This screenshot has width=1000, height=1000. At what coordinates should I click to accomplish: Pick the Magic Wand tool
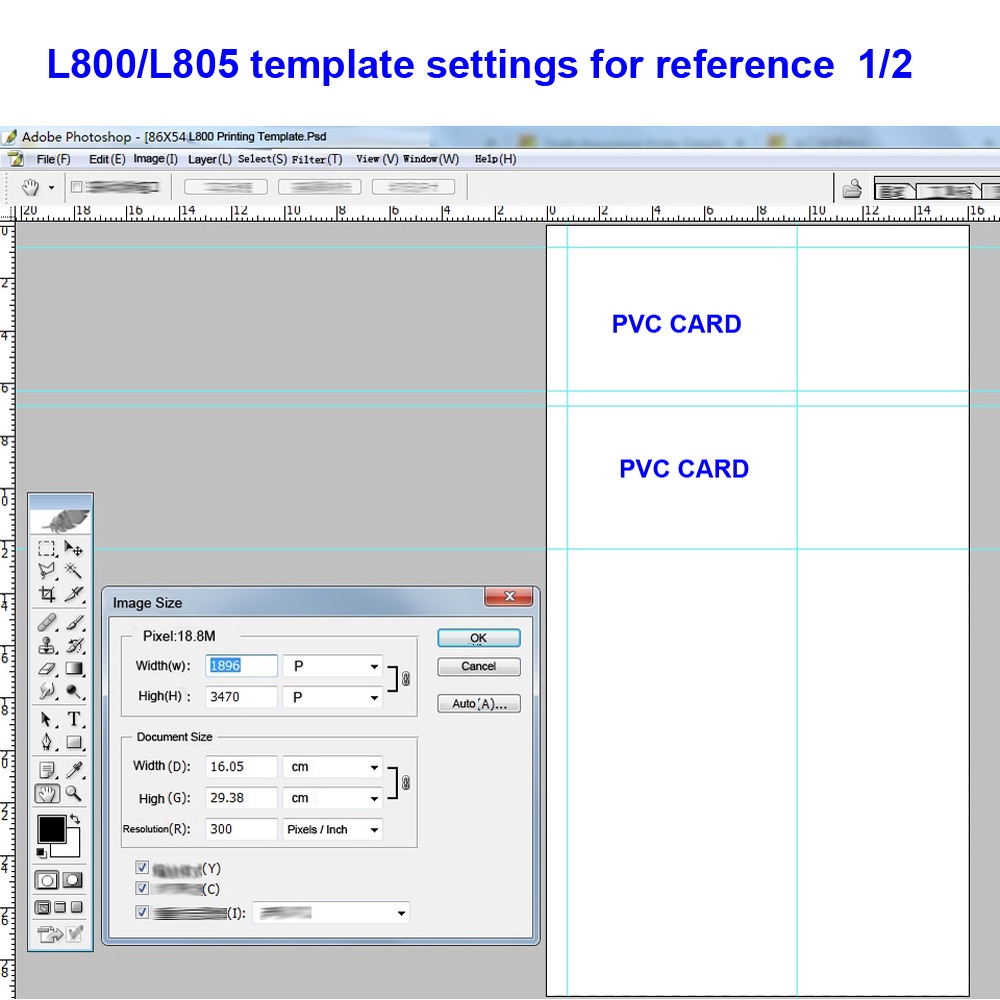(x=74, y=570)
